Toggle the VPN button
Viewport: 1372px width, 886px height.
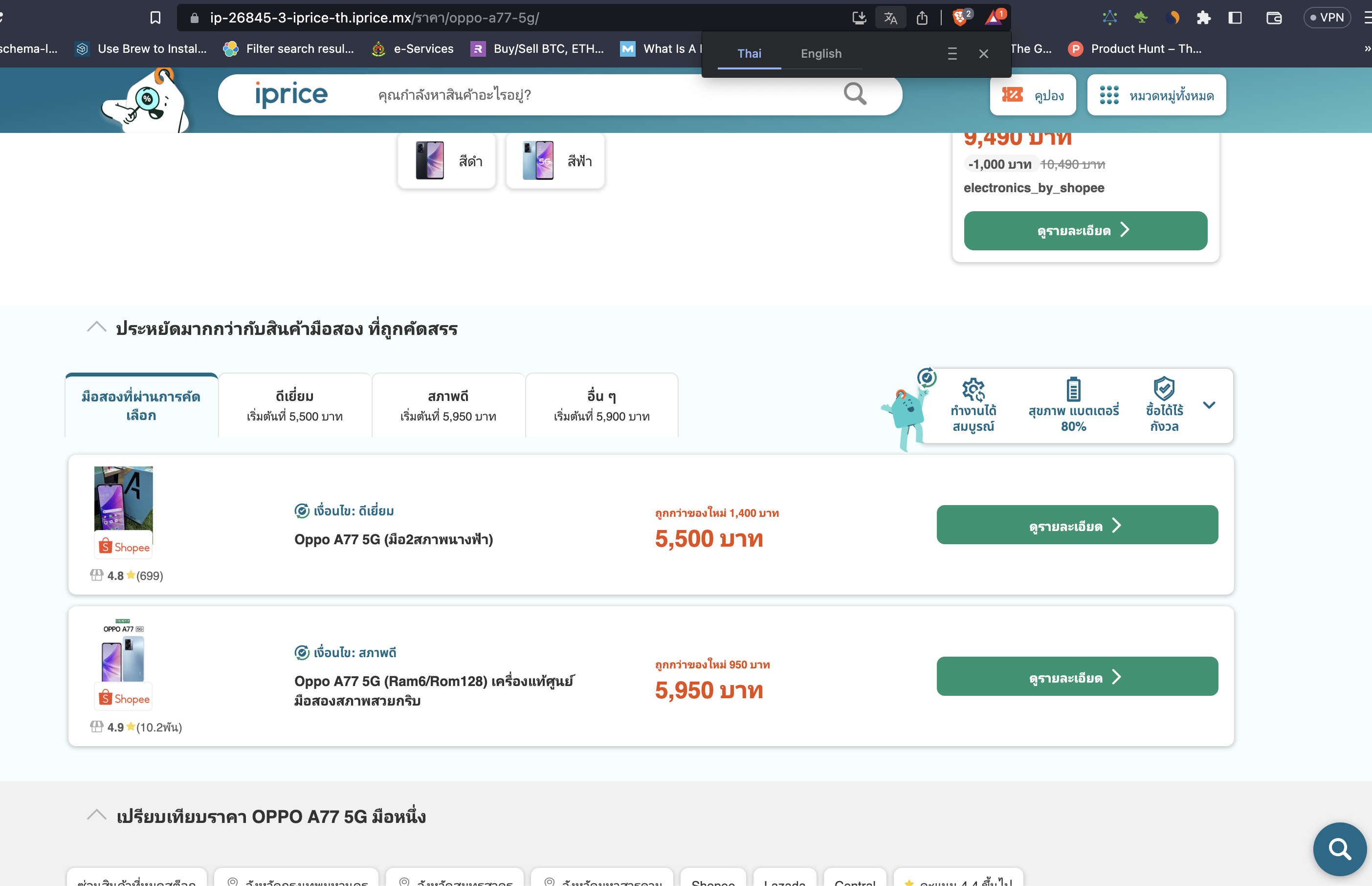pyautogui.click(x=1327, y=18)
